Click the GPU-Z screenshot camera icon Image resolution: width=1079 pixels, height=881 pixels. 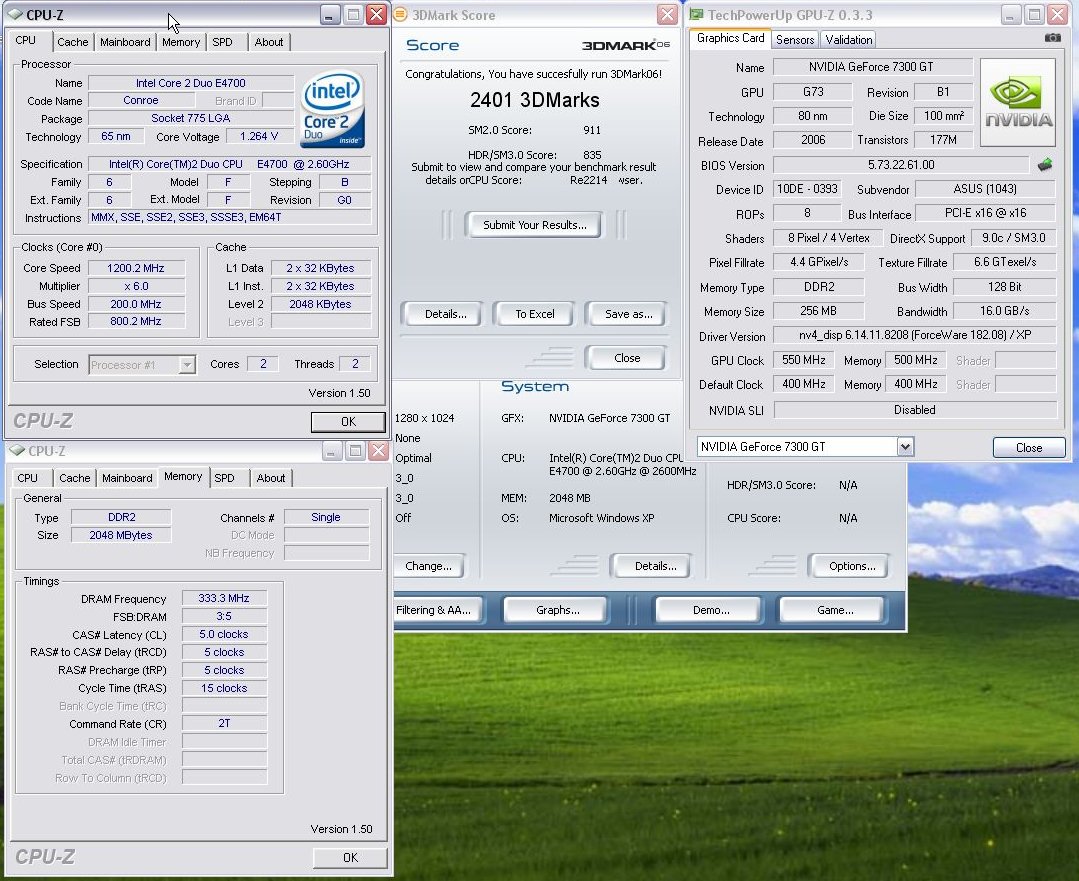pos(1052,39)
